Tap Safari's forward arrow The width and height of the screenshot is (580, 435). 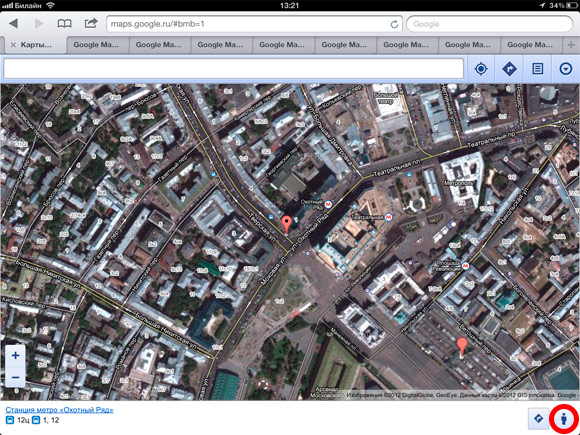coord(39,24)
